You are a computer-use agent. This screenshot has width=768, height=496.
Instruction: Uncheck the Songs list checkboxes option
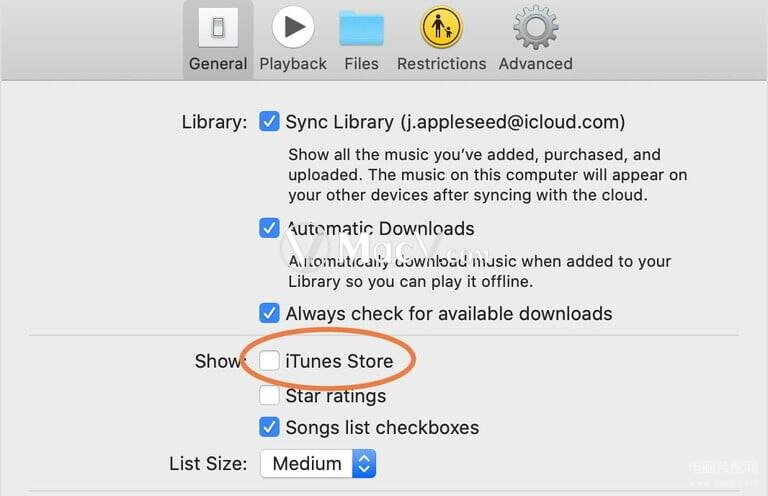tap(269, 427)
